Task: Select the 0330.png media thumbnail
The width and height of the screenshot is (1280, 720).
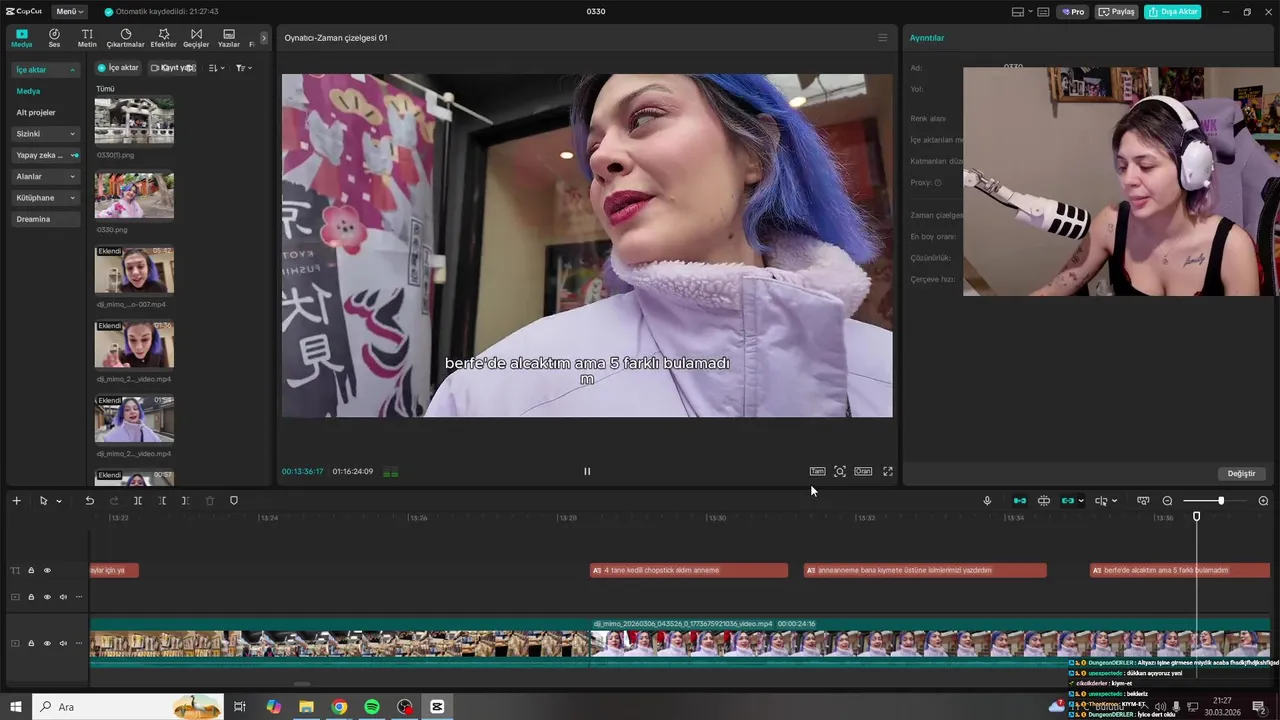Action: coord(134,195)
